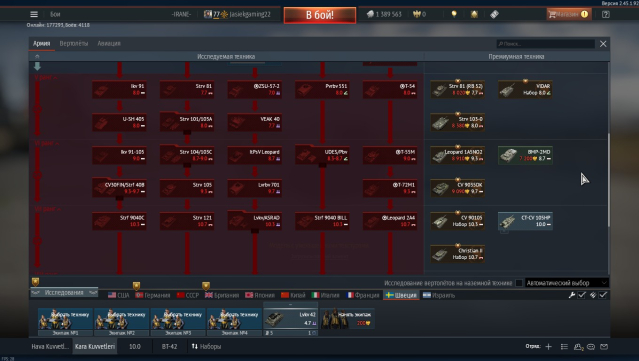639x361 pixels.
Task: Open the Автоматический выбор dropdown
Action: pos(566,283)
